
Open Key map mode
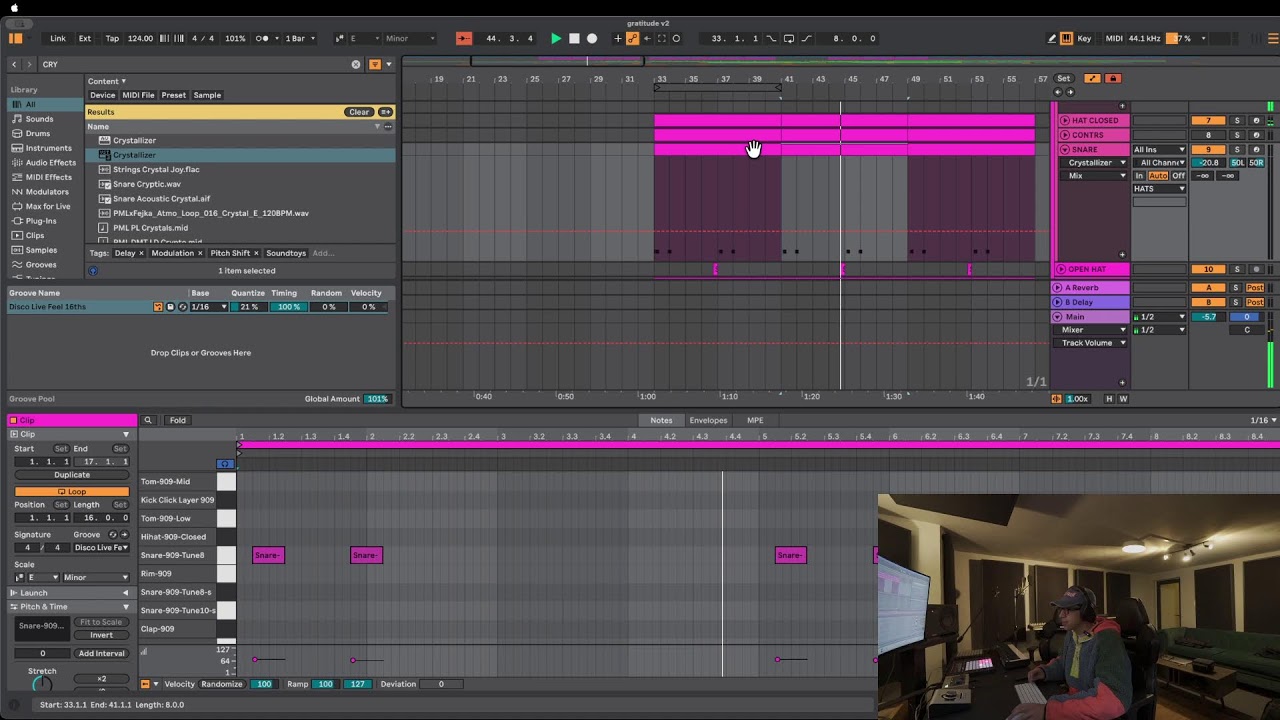pos(1084,38)
